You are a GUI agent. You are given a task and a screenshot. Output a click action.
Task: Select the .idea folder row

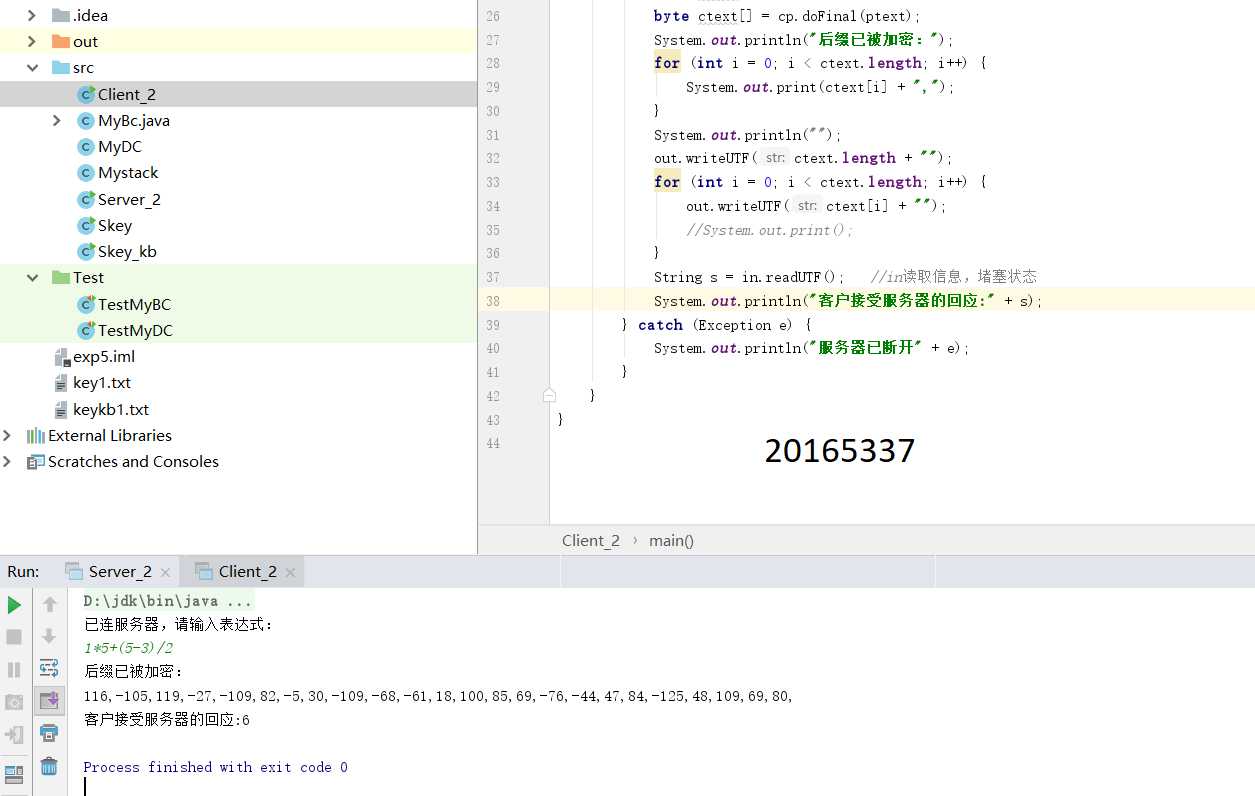click(238, 15)
